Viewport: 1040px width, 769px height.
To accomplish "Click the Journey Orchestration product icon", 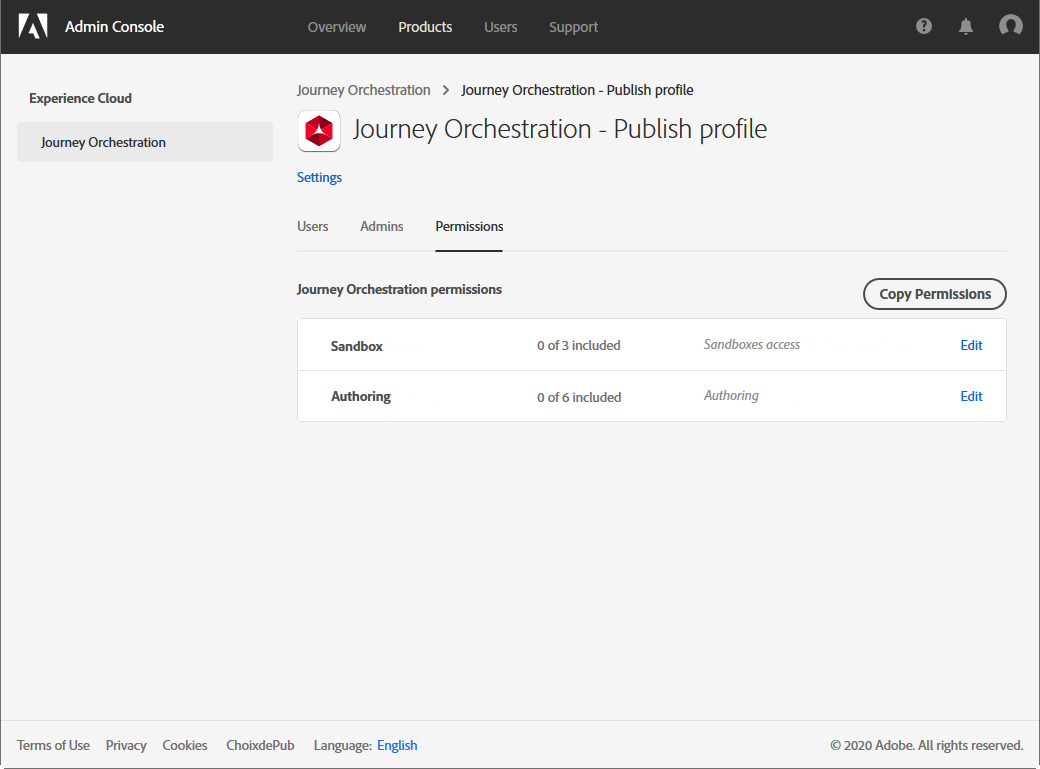I will (x=319, y=131).
